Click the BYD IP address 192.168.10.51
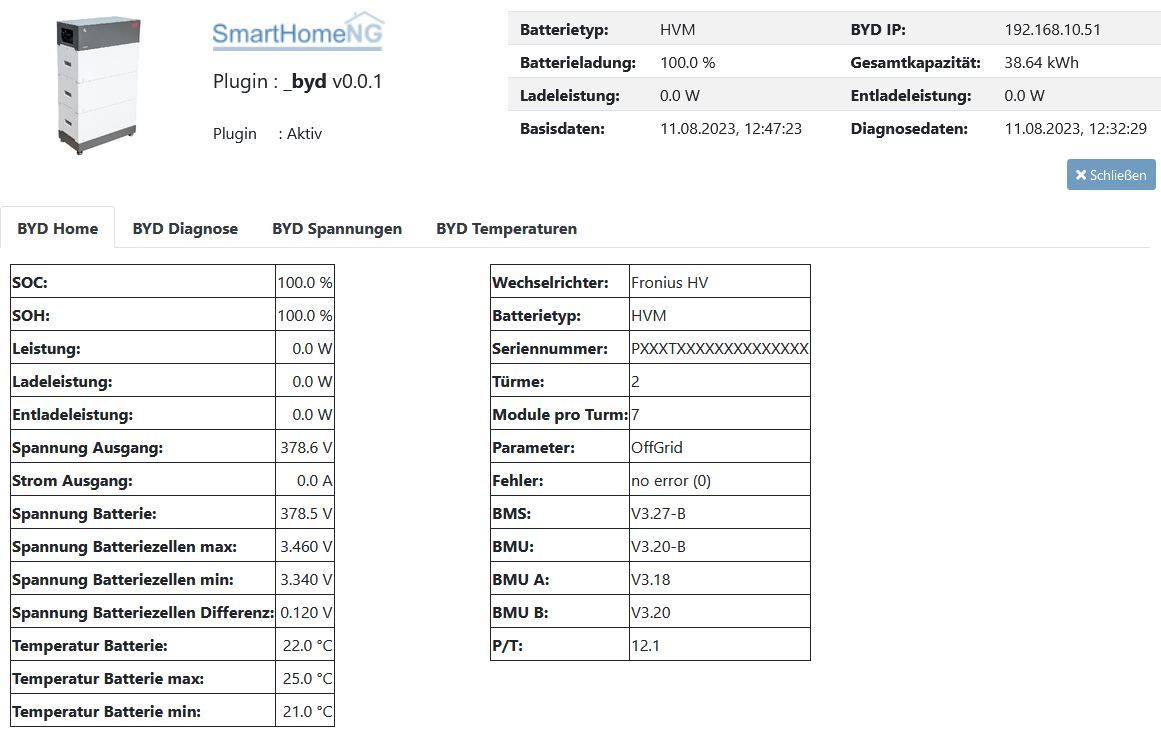 (1052, 30)
